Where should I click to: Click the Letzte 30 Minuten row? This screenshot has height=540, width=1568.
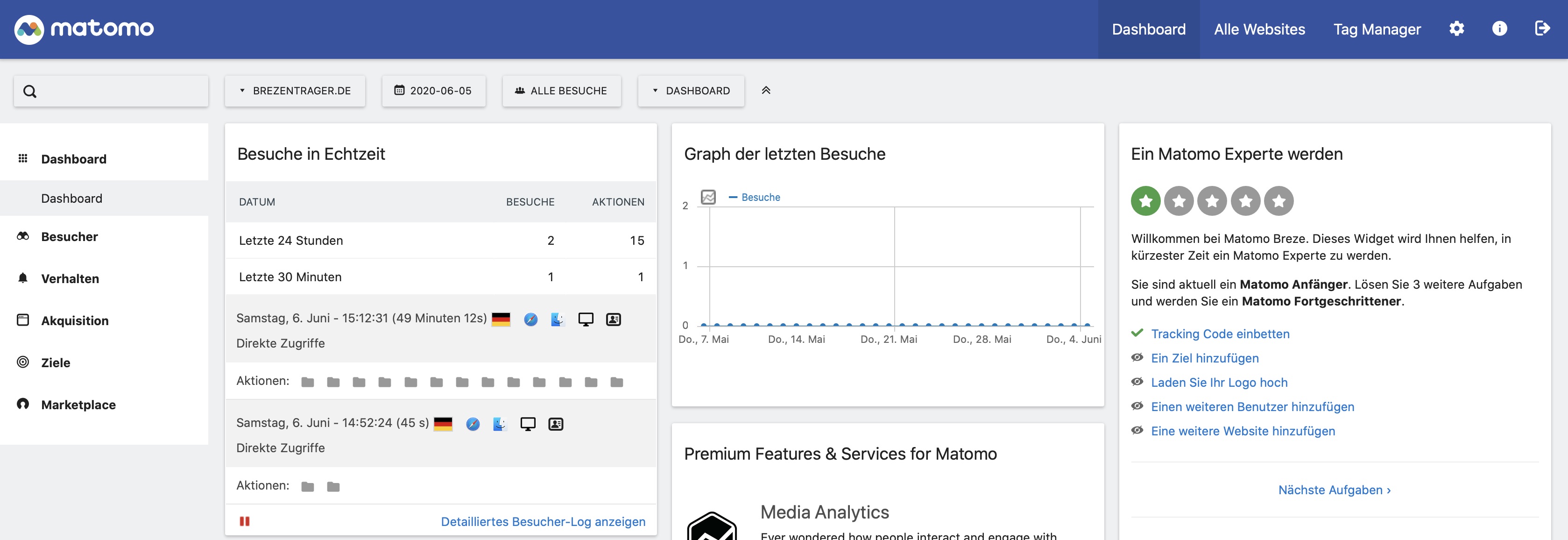click(441, 277)
